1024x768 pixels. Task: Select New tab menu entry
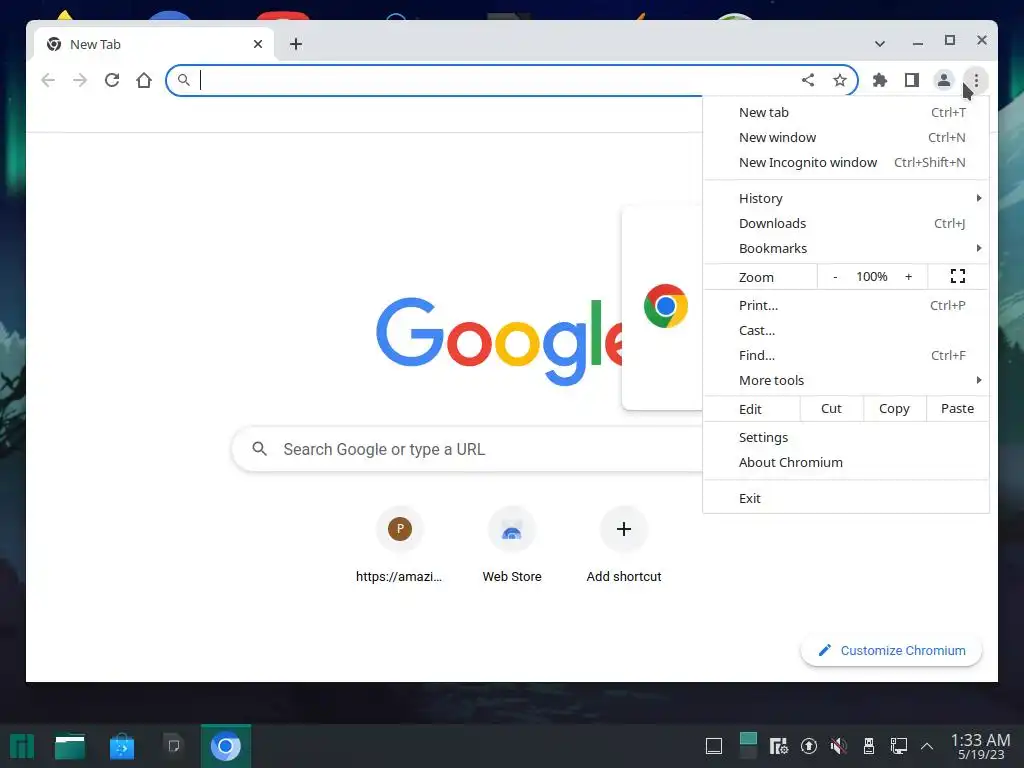coord(846,112)
